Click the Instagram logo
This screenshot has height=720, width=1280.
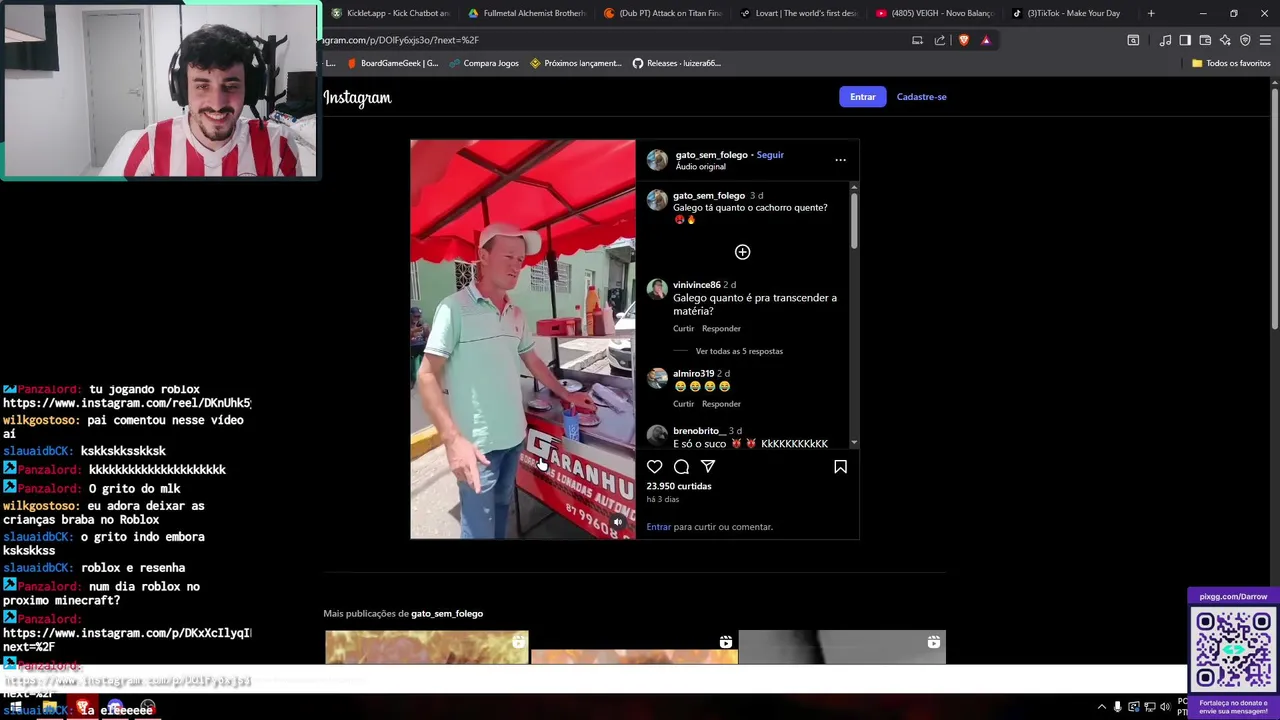pyautogui.click(x=357, y=97)
